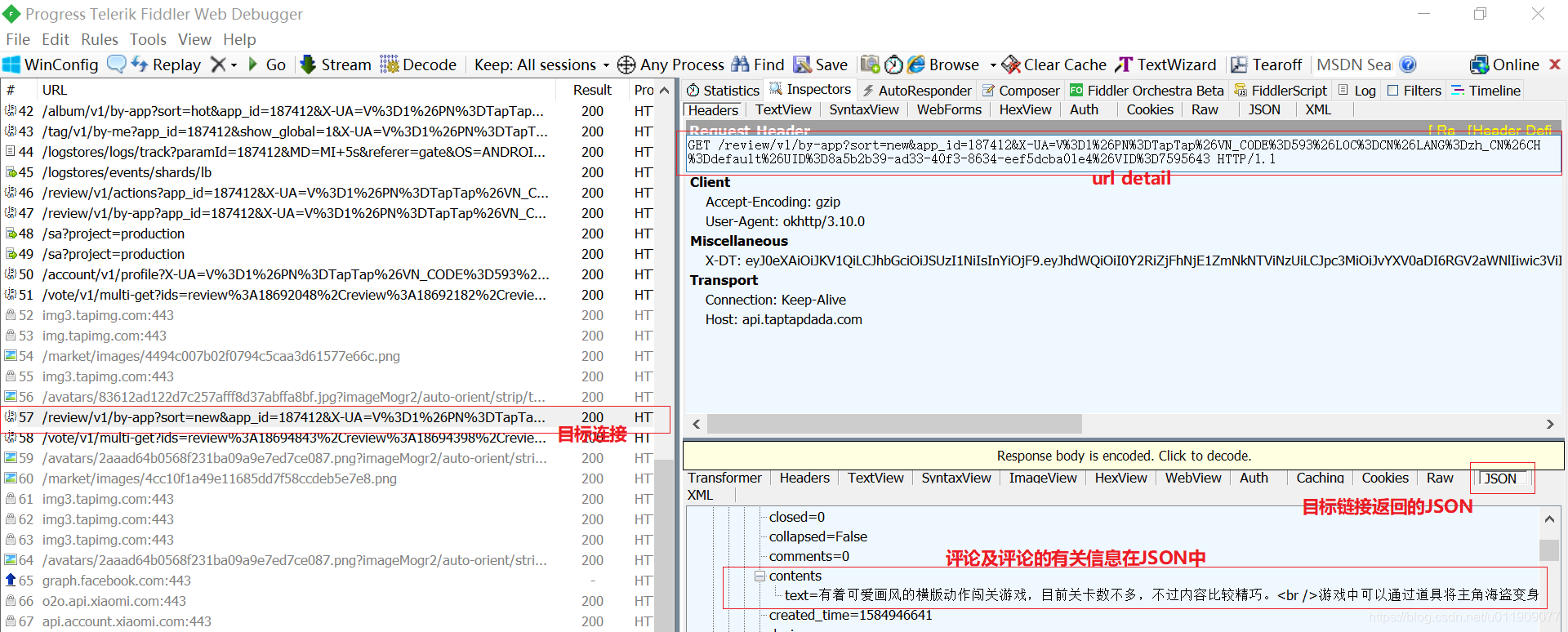Switch to the Statistics tab
This screenshot has height=632, width=1568.
point(723,91)
